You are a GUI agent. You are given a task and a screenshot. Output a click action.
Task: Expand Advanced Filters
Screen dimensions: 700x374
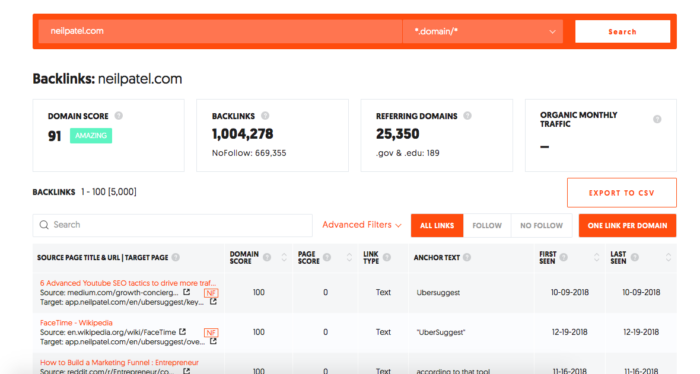362,225
